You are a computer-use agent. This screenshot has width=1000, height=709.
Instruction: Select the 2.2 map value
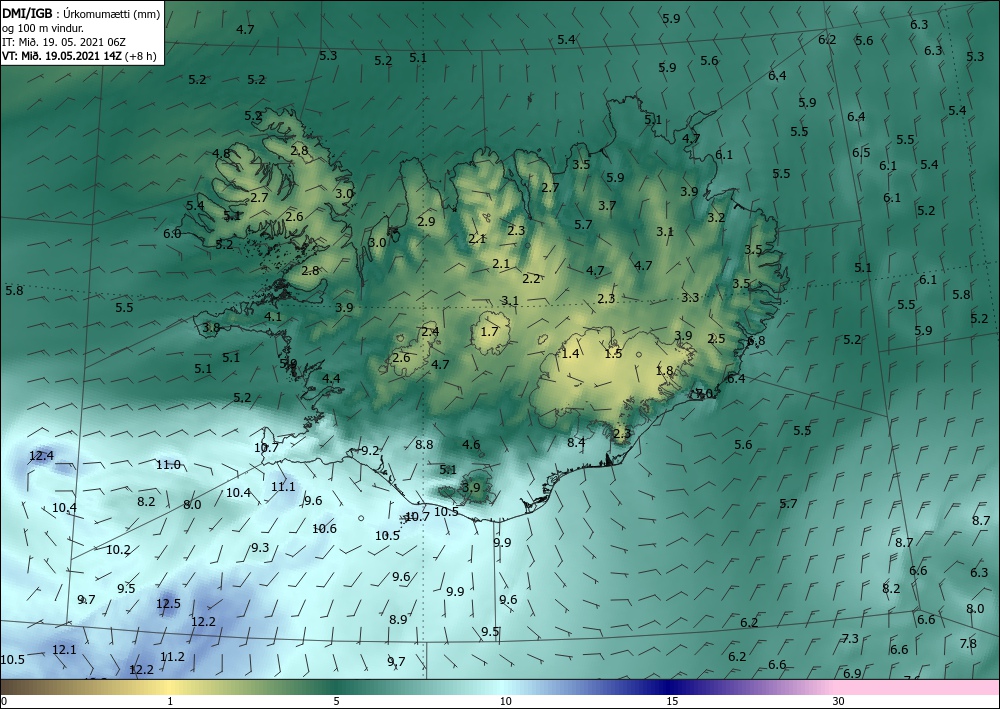(531, 279)
